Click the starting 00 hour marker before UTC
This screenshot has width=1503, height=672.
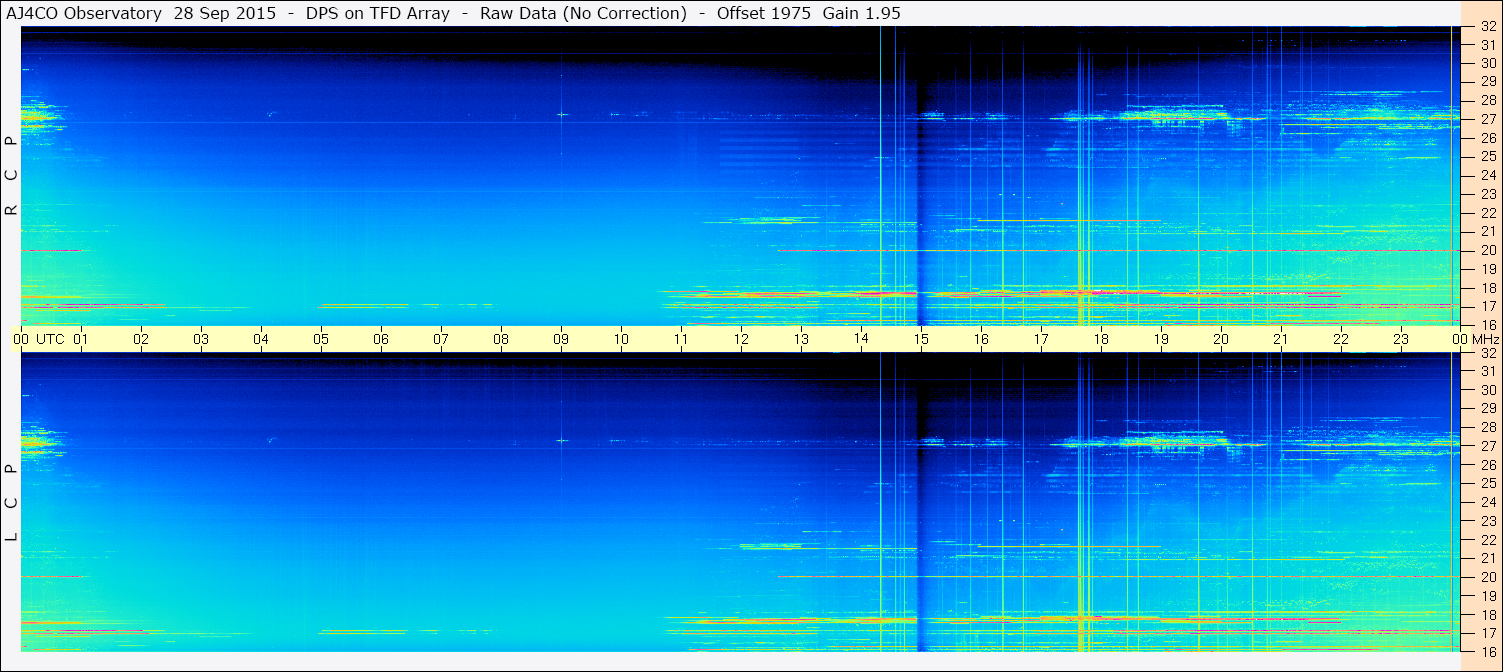21,339
